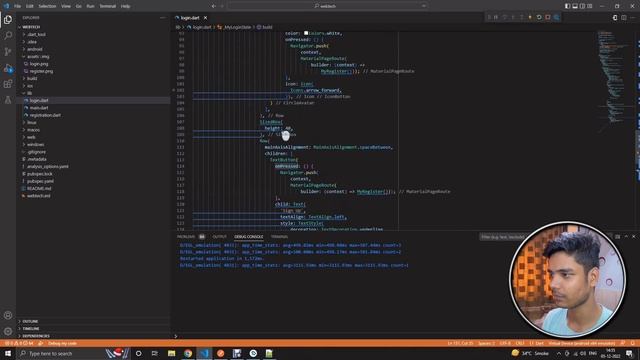Open pubspec.yaml in the explorer
The height and width of the screenshot is (360, 640).
40,181
